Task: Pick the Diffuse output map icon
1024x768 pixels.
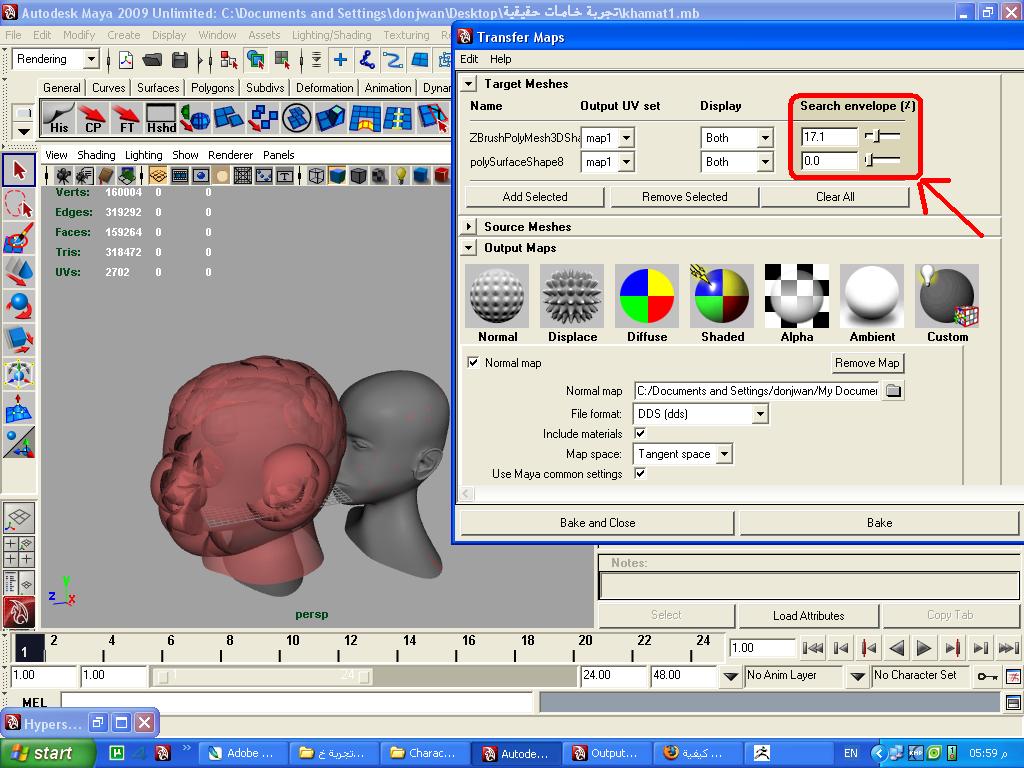Action: pyautogui.click(x=647, y=296)
